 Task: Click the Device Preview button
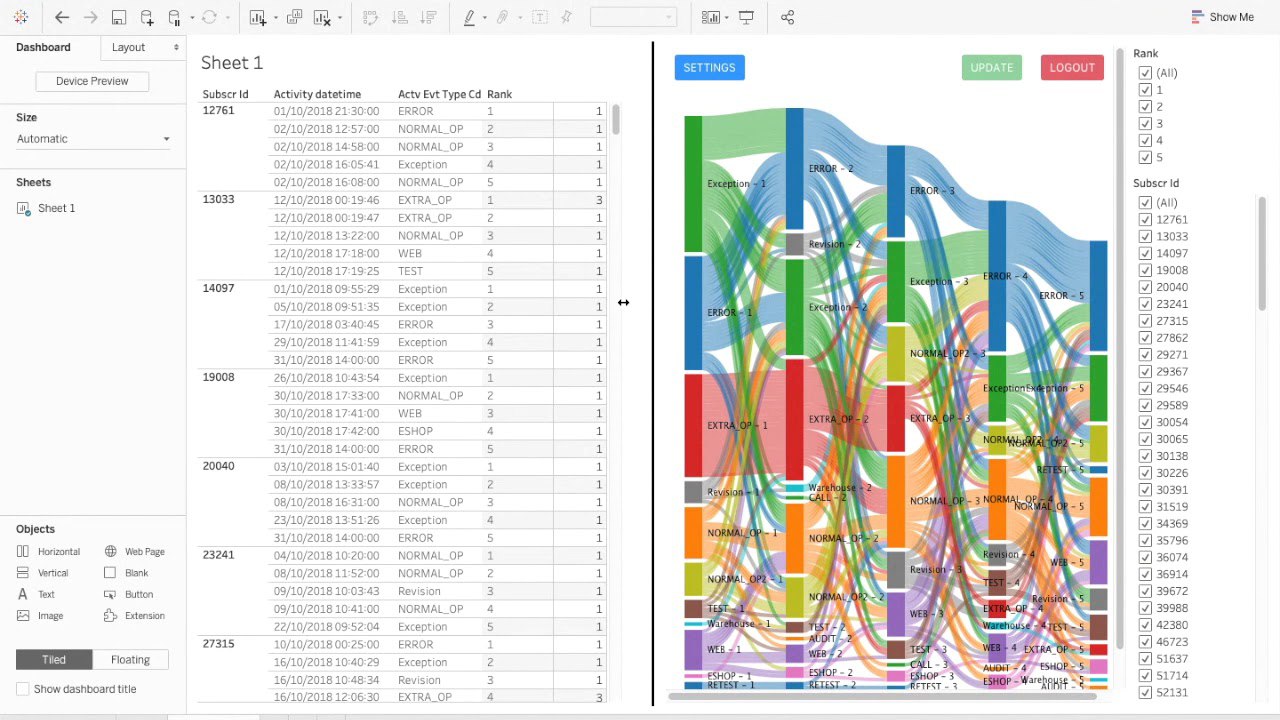(92, 81)
